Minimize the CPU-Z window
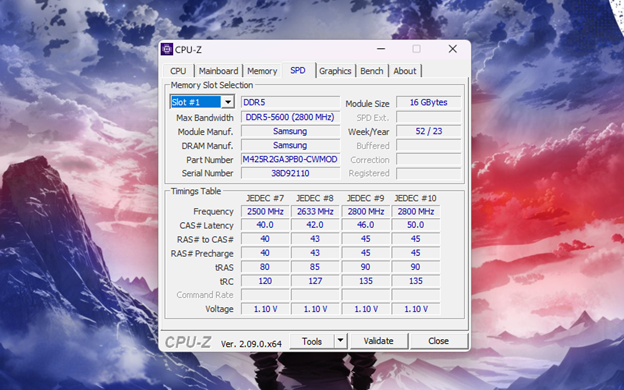The width and height of the screenshot is (624, 390). click(381, 49)
